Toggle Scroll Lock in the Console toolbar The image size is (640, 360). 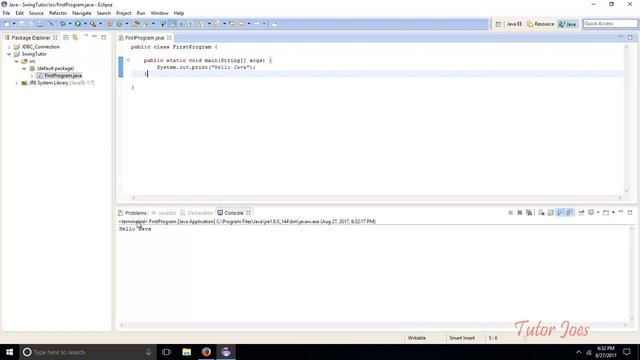coord(551,213)
